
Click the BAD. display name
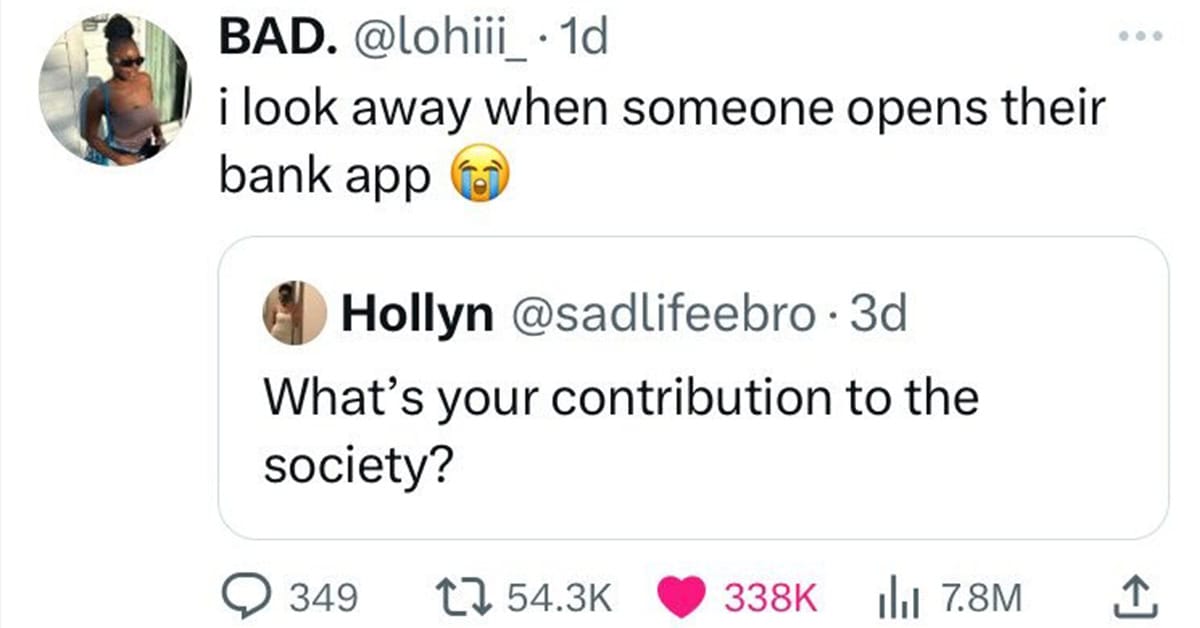277,41
